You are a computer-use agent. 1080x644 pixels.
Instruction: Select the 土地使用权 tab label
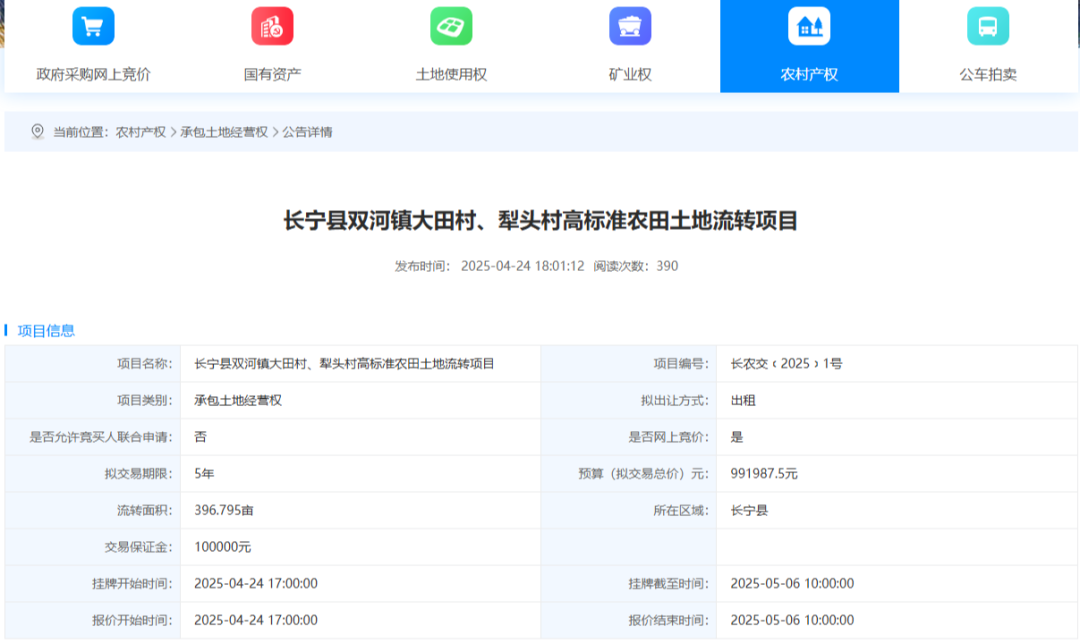pyautogui.click(x=451, y=74)
